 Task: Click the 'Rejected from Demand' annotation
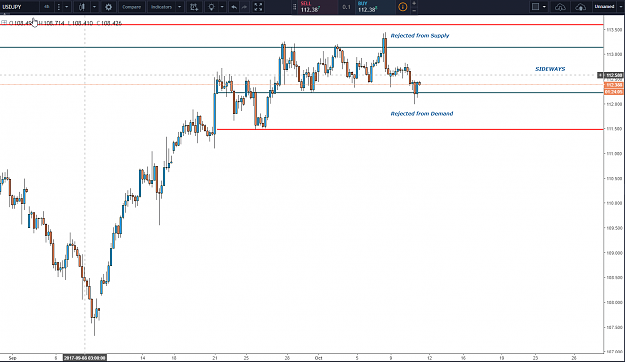[422, 114]
